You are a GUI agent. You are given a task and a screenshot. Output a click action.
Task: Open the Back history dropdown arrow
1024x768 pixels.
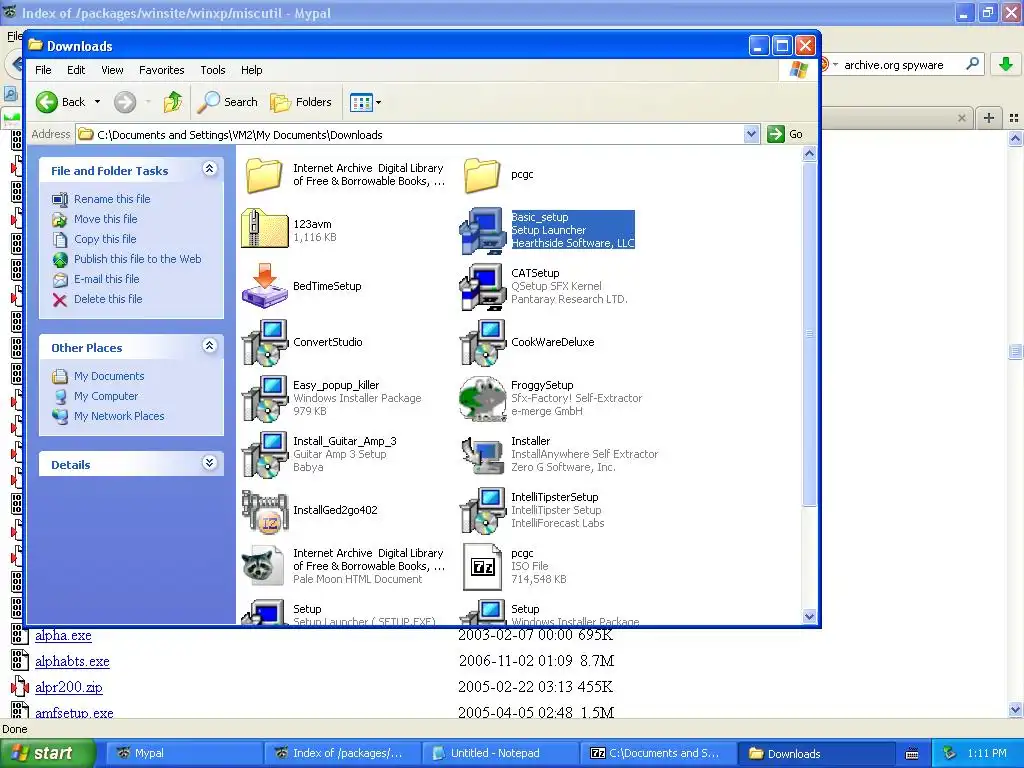97,102
